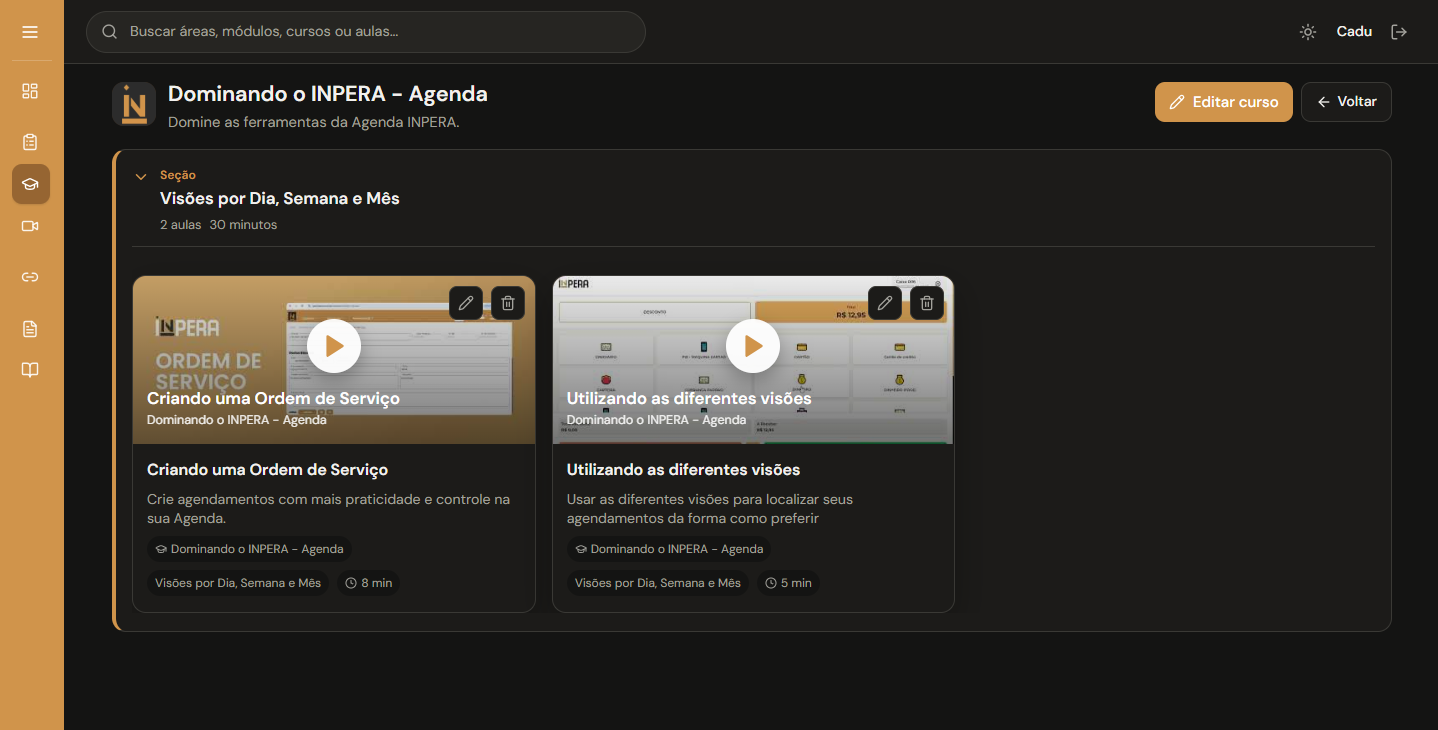This screenshot has width=1438, height=730.
Task: Click the Cadu user name
Action: [1354, 32]
